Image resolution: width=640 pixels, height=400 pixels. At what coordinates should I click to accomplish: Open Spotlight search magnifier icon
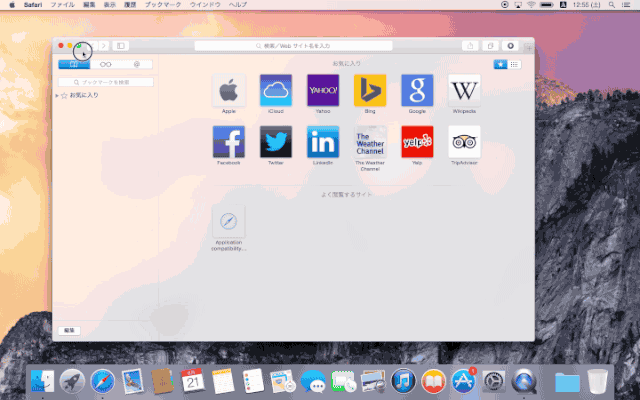(612, 5)
